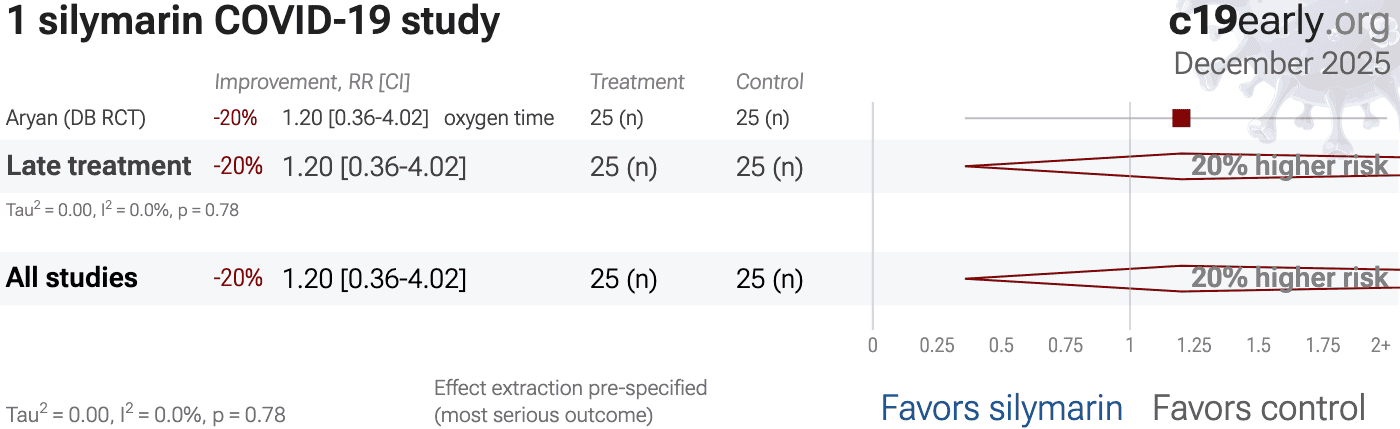
Task: Click the title '1 silymarin COVID-19 study'
Action: (x=253, y=22)
